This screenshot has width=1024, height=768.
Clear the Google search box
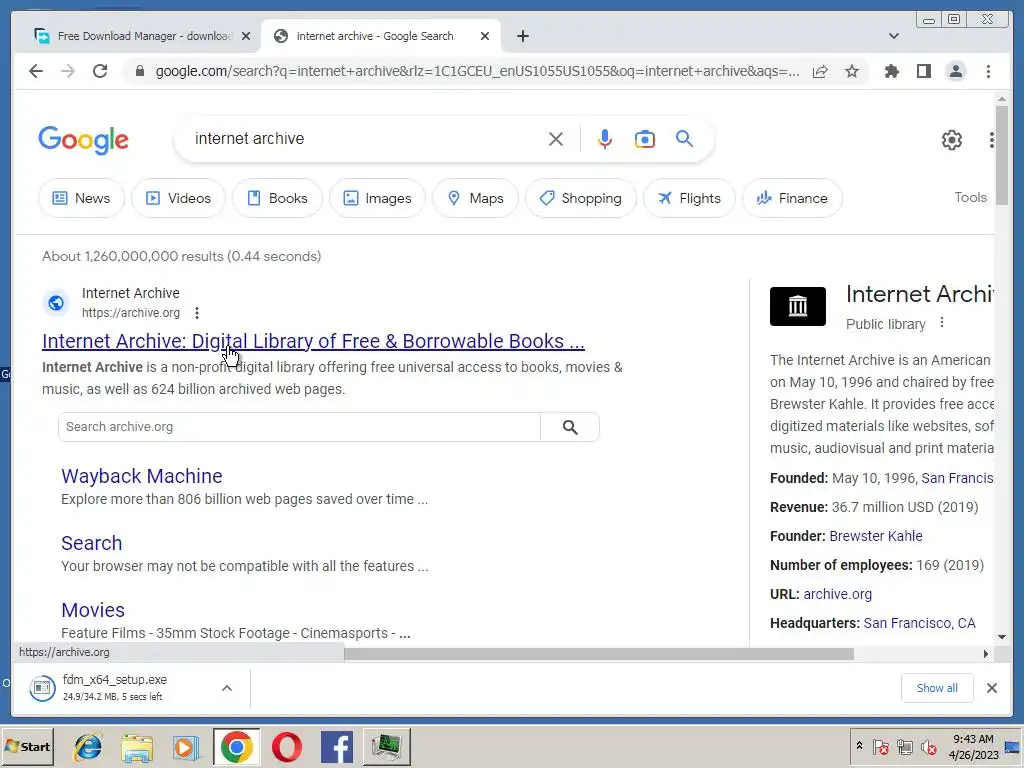(x=556, y=139)
